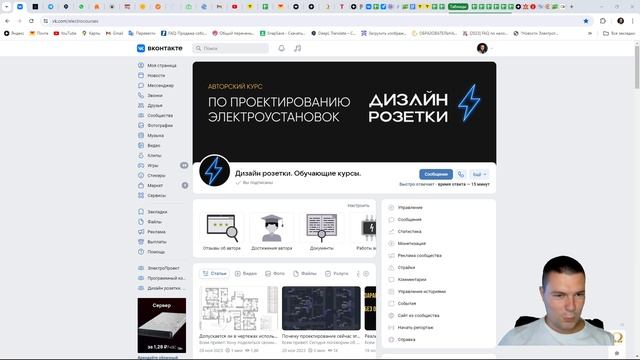Viewport: 640px width, 360px height.
Task: Expand hidden bookmarks overflow chevron
Action: pyautogui.click(x=590, y=33)
